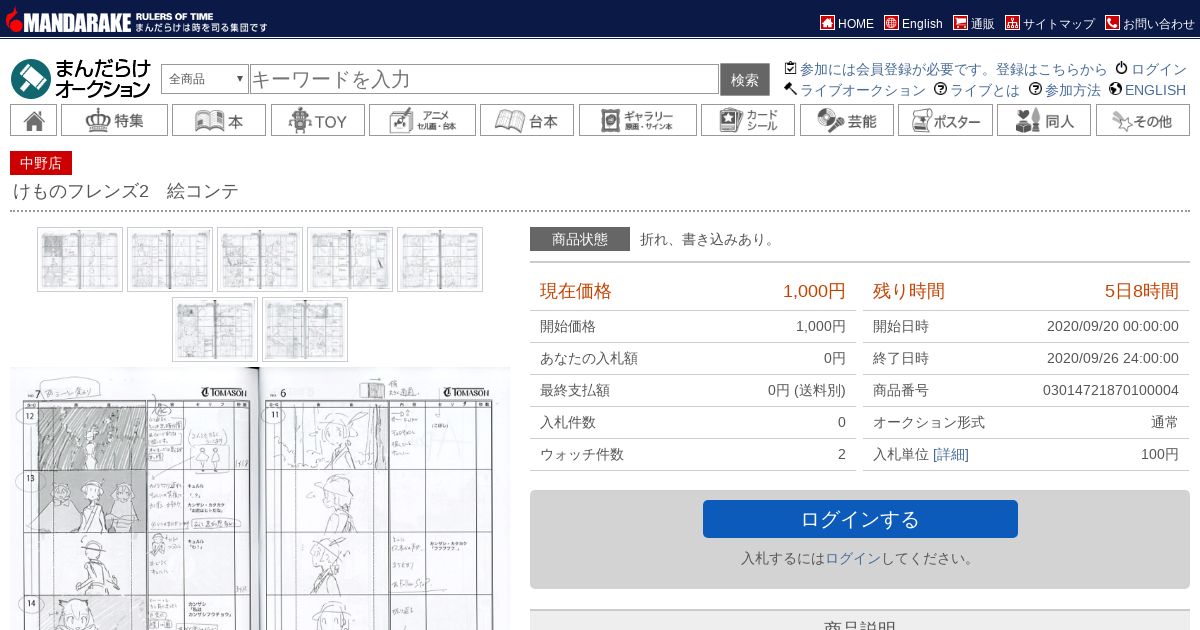Viewport: 1200px width, 630px height.
Task: Open the 全商品 category dropdown
Action: (x=205, y=79)
